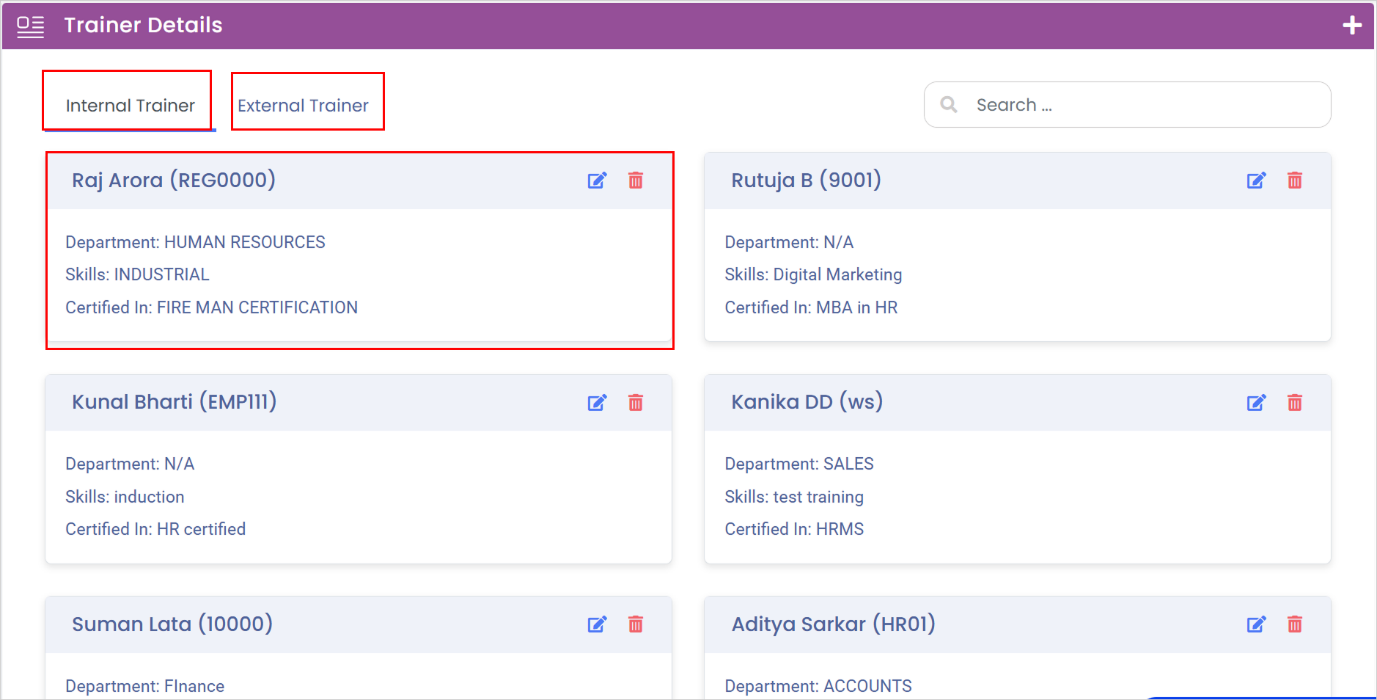Delete the Raj Arora trainer entry
This screenshot has height=700, width=1377.
[x=635, y=180]
